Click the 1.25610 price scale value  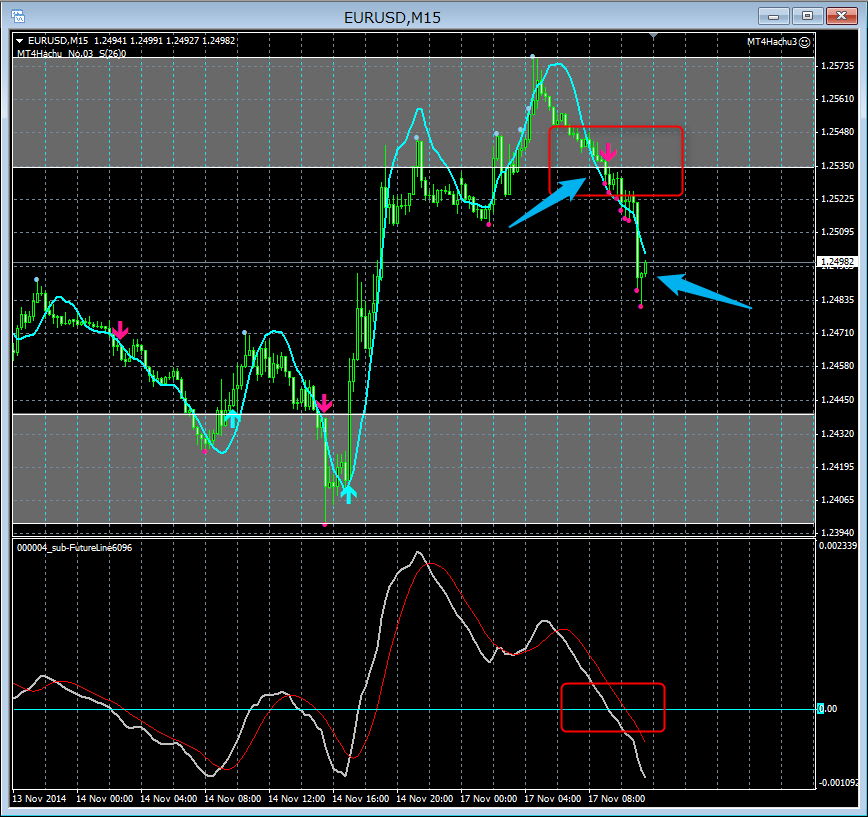click(837, 99)
